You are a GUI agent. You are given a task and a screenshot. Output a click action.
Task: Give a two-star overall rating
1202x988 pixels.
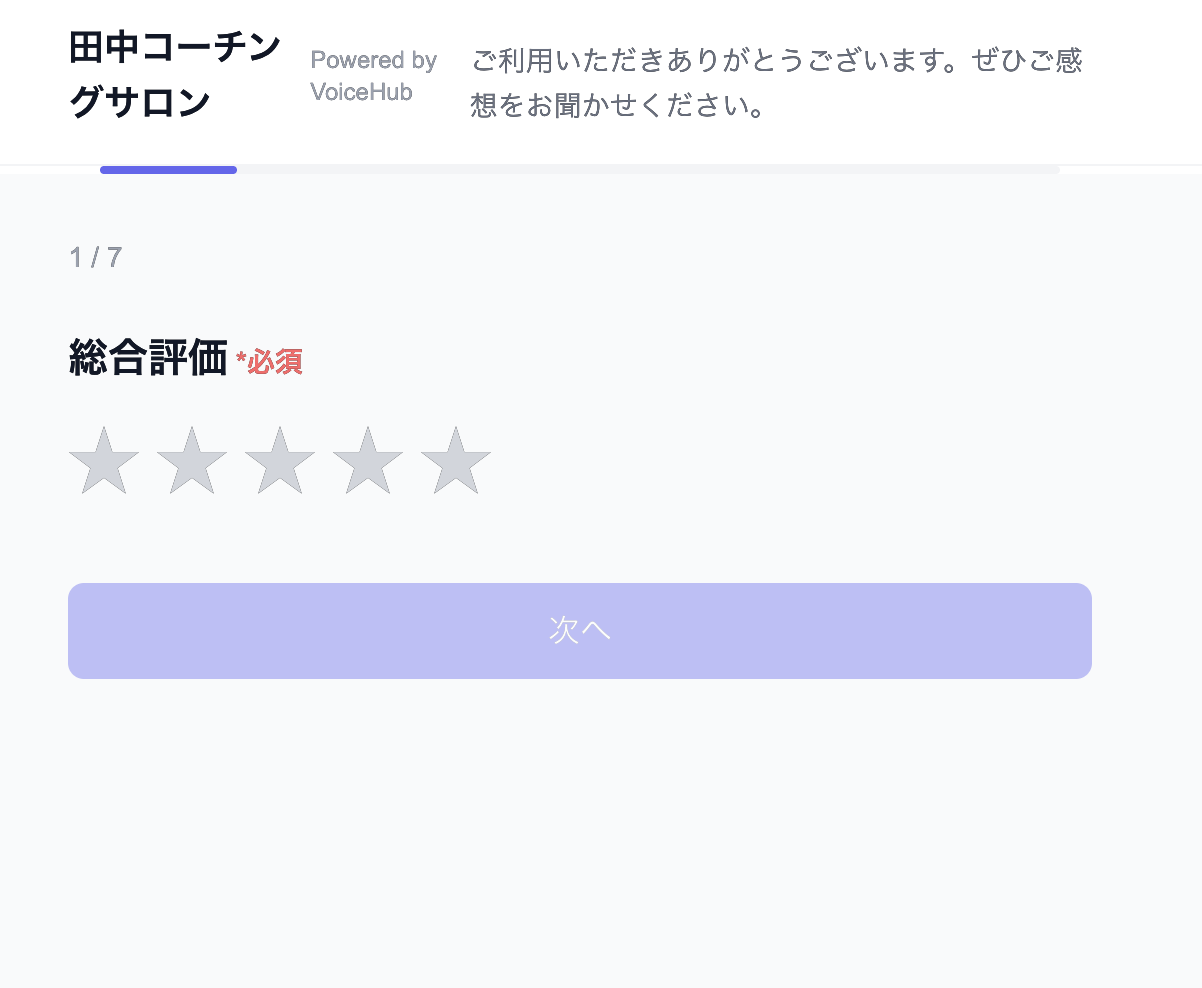(x=192, y=462)
